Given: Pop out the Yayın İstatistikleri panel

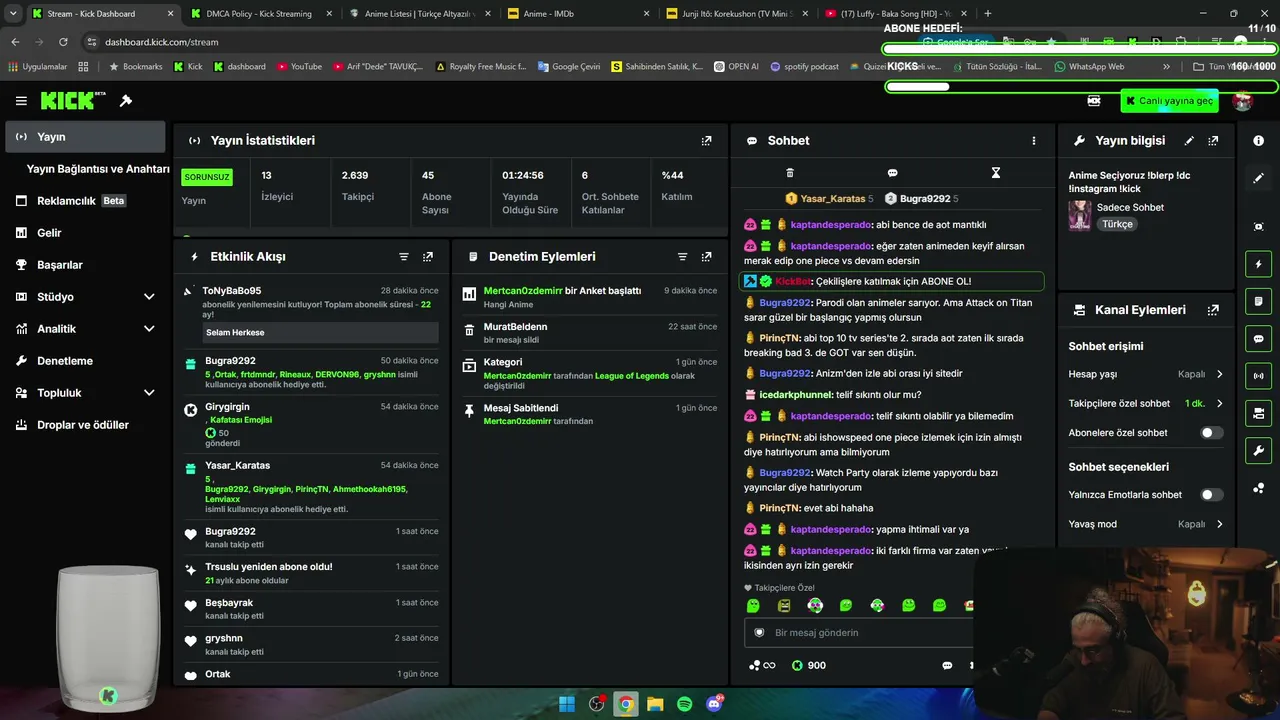Looking at the screenshot, I should pyautogui.click(x=707, y=141).
